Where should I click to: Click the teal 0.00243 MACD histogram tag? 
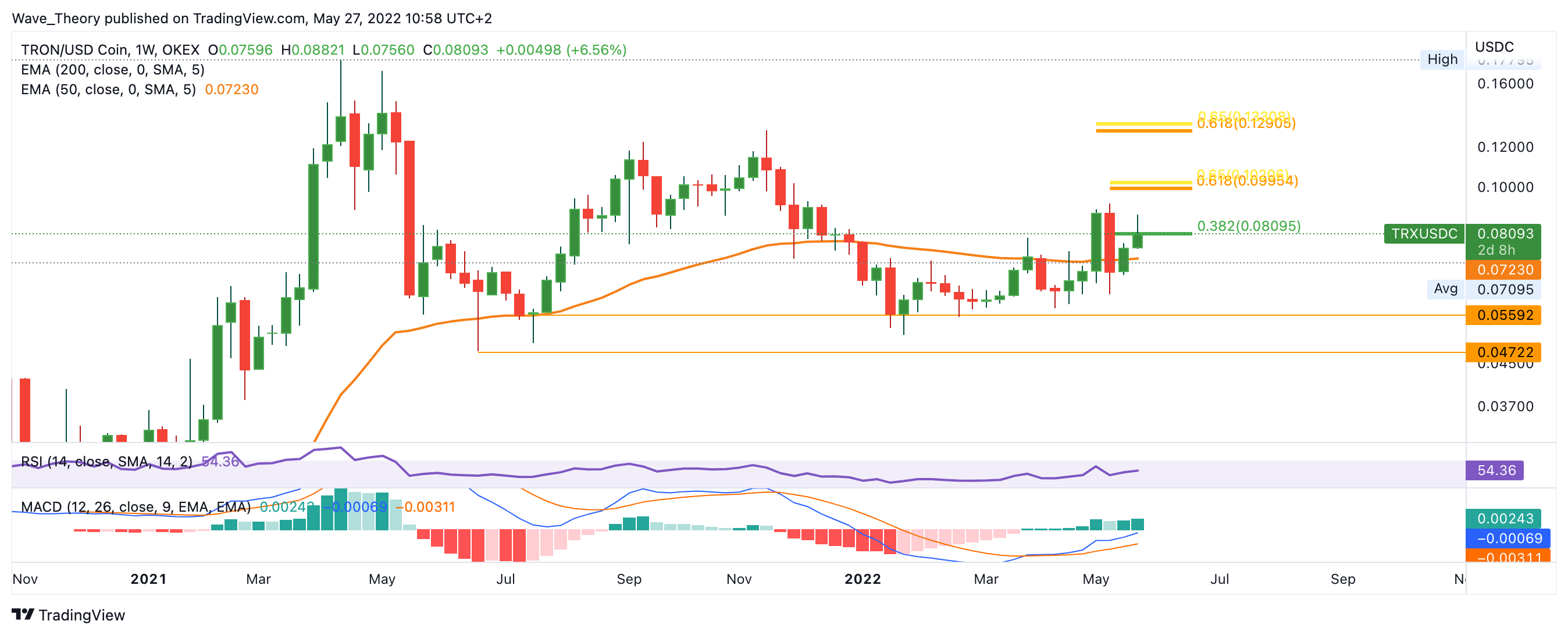click(x=1505, y=519)
